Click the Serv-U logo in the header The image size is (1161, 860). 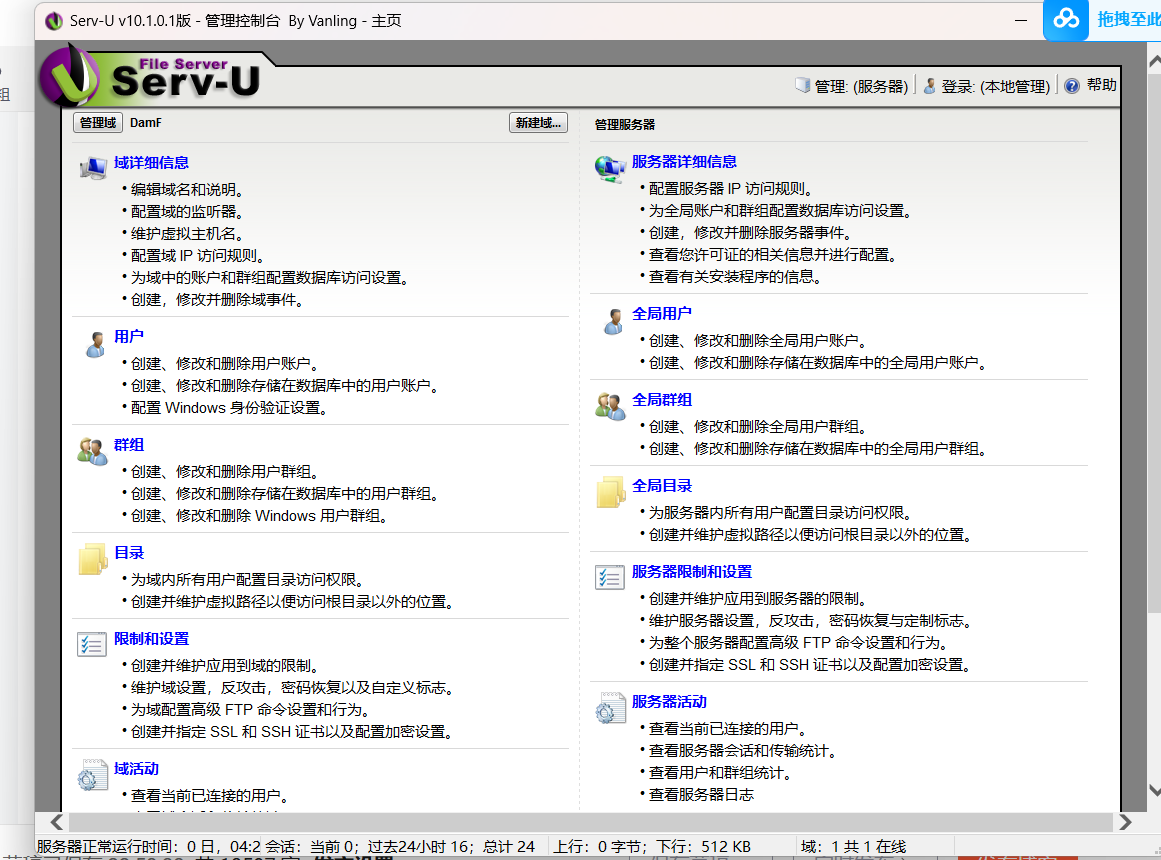pos(151,76)
